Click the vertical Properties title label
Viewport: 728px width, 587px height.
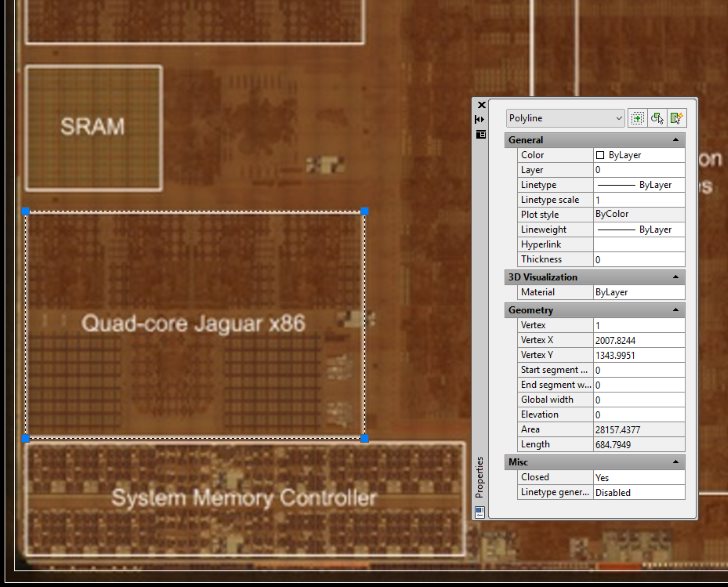[x=480, y=477]
